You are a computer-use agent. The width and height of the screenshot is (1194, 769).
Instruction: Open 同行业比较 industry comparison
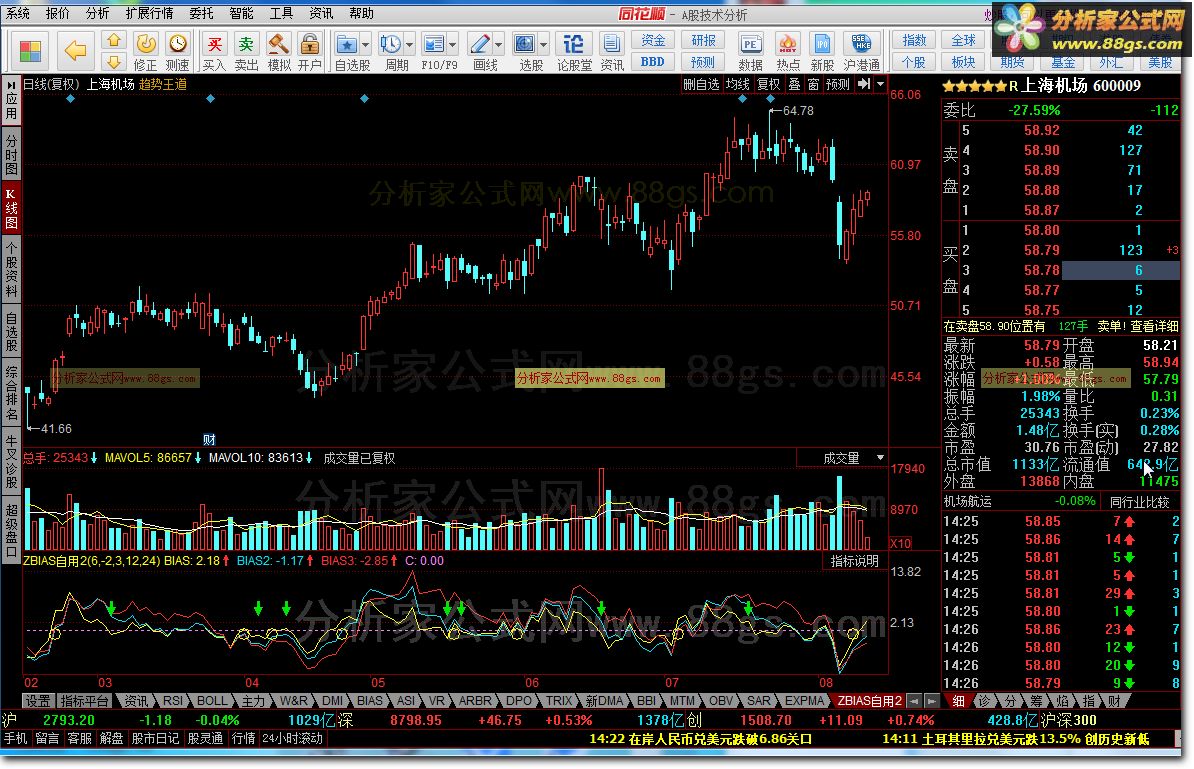1139,501
